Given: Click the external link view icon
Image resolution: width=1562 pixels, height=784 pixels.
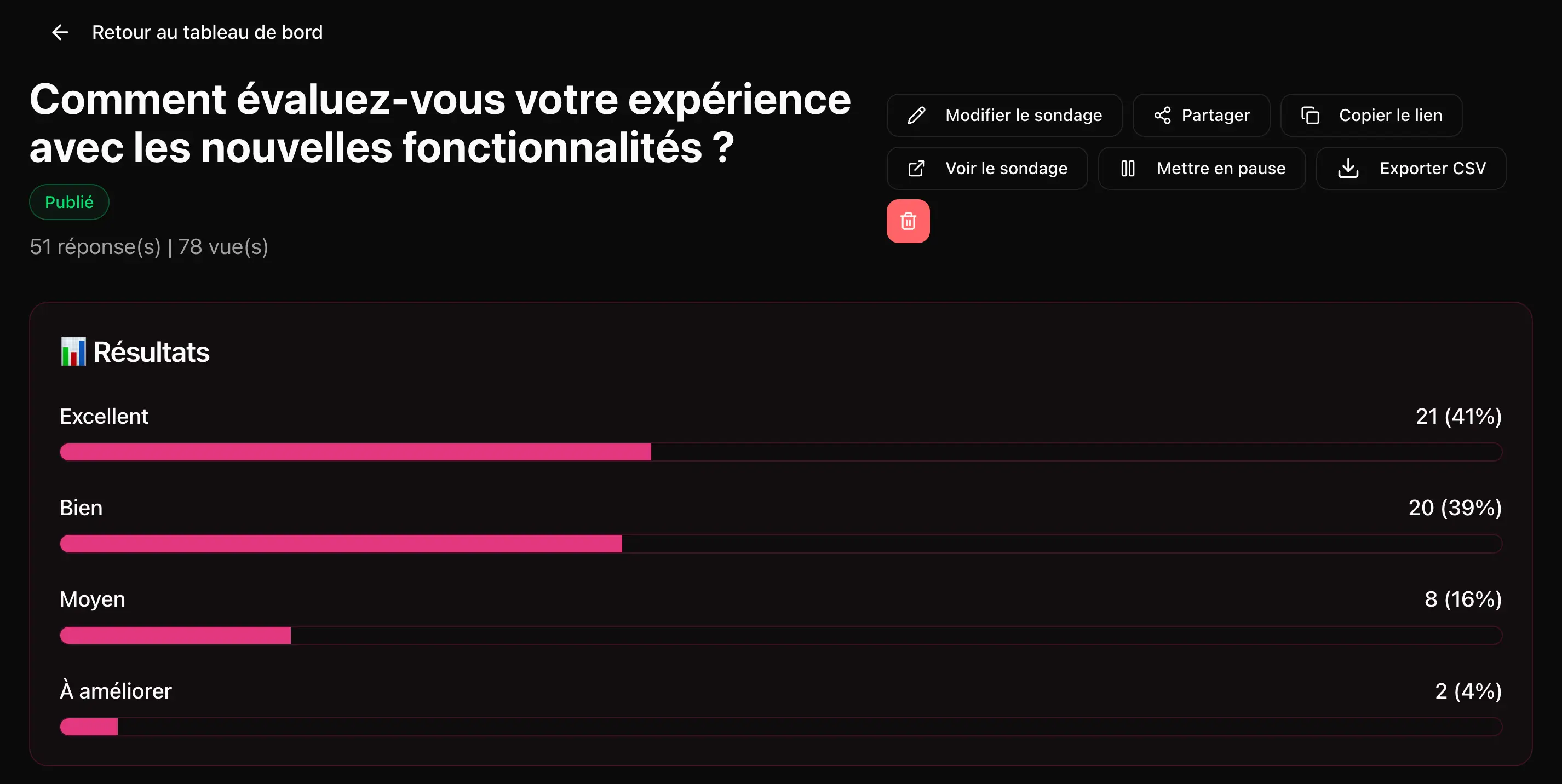Looking at the screenshot, I should pyautogui.click(x=916, y=169).
